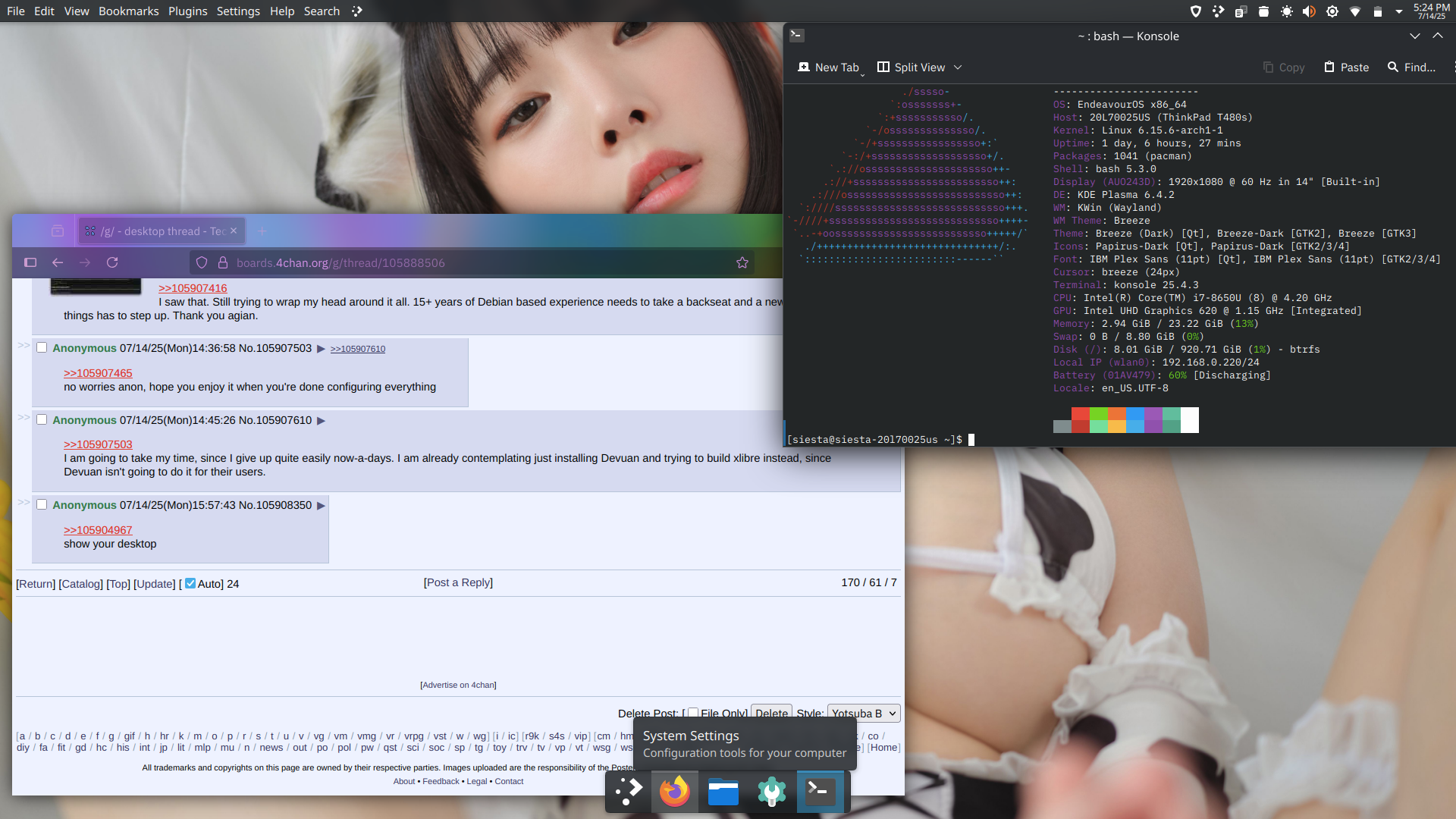The image size is (1456, 819).
Task: Open post menu arrow for No.105908350
Action: (x=321, y=506)
